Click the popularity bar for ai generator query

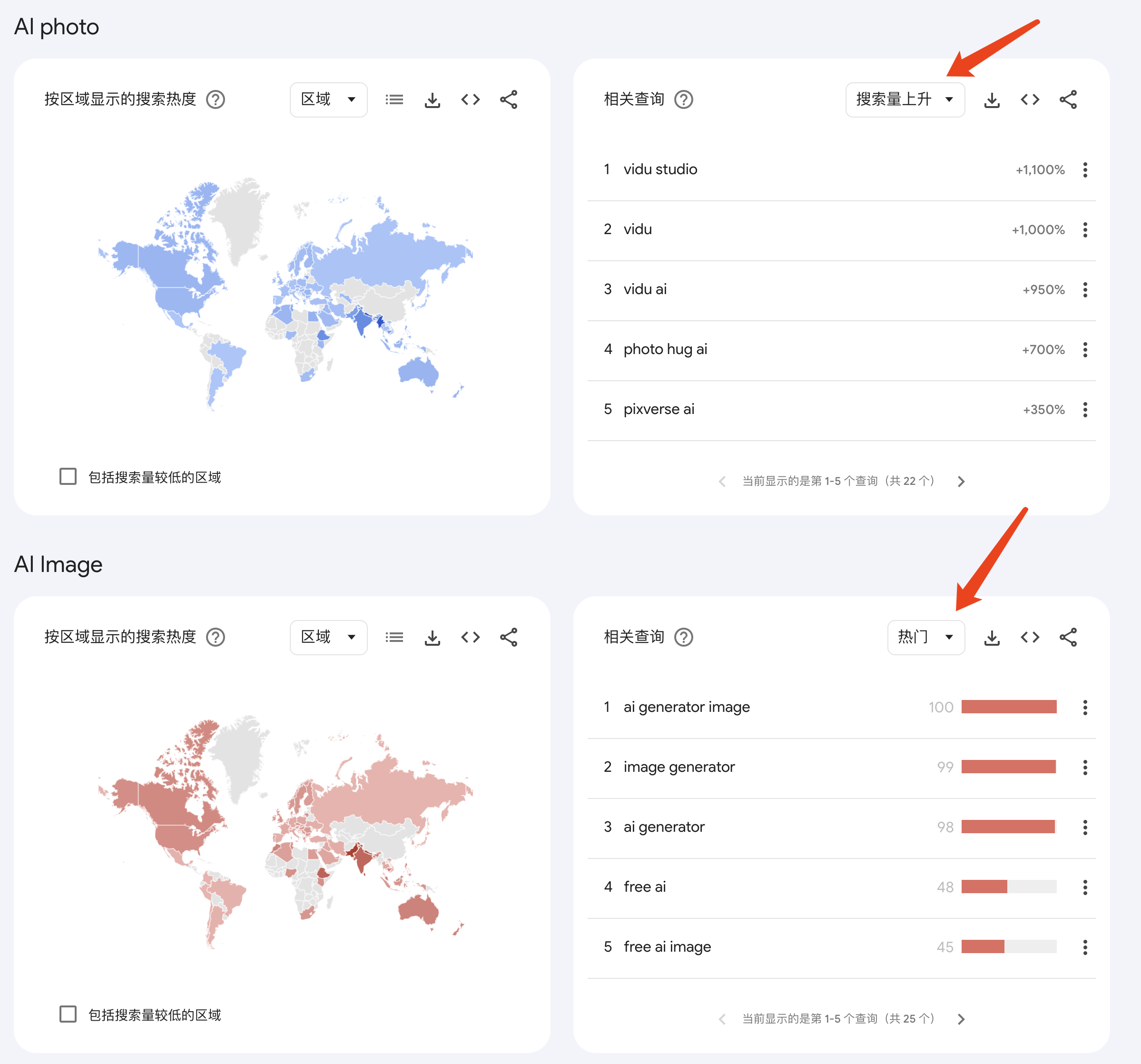click(x=1008, y=827)
